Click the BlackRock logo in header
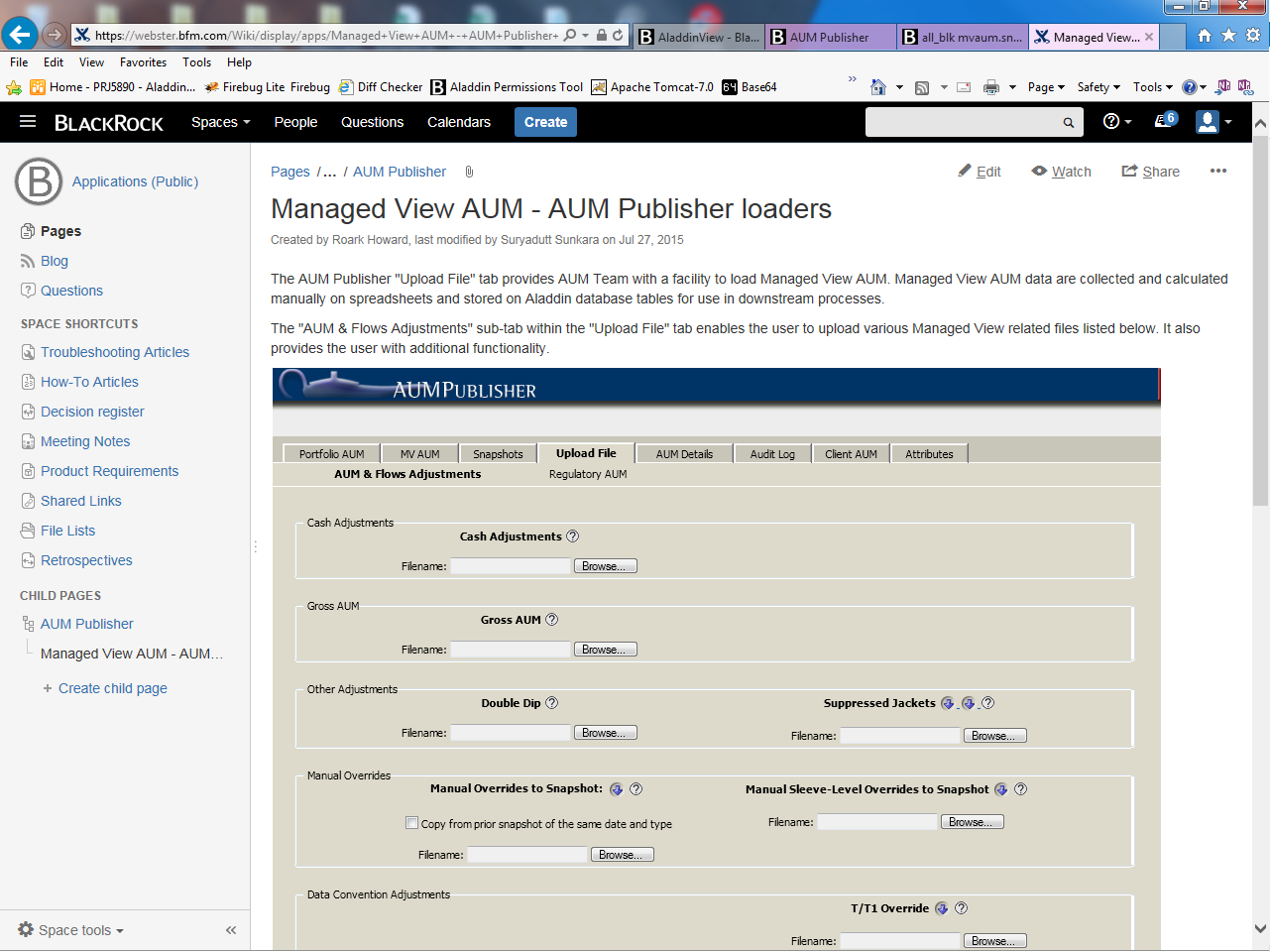The image size is (1270, 952). coord(109,123)
